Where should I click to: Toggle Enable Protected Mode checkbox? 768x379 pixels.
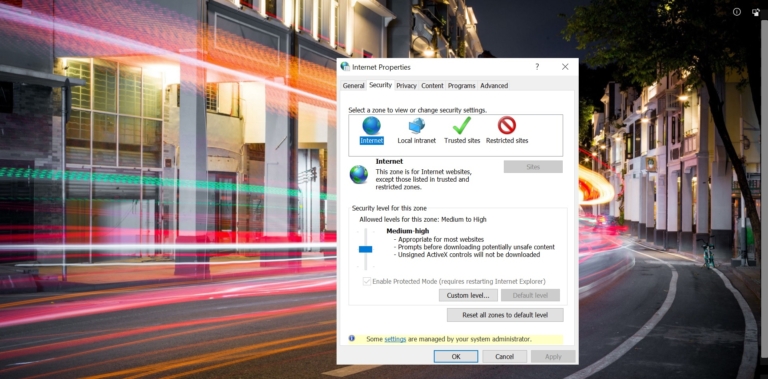pyautogui.click(x=366, y=281)
